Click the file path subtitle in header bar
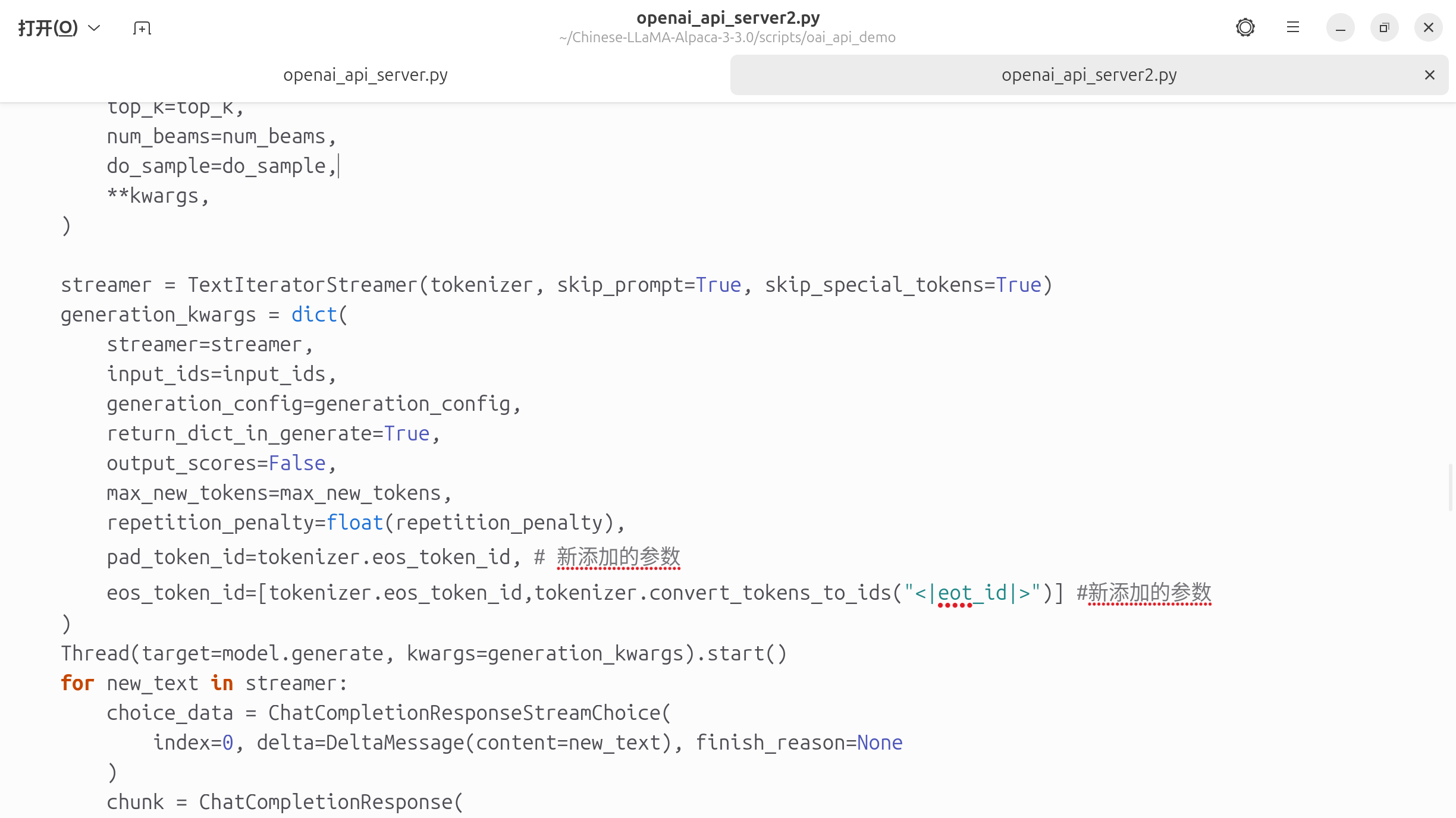1456x818 pixels. point(727,37)
